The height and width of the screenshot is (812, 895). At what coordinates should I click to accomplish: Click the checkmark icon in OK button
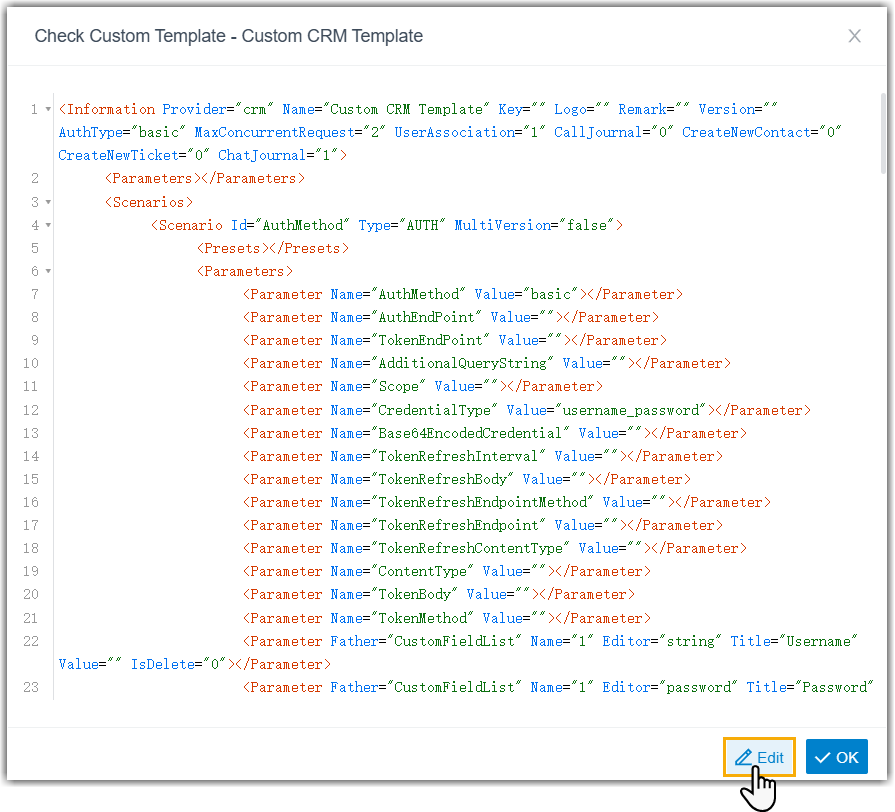[823, 758]
